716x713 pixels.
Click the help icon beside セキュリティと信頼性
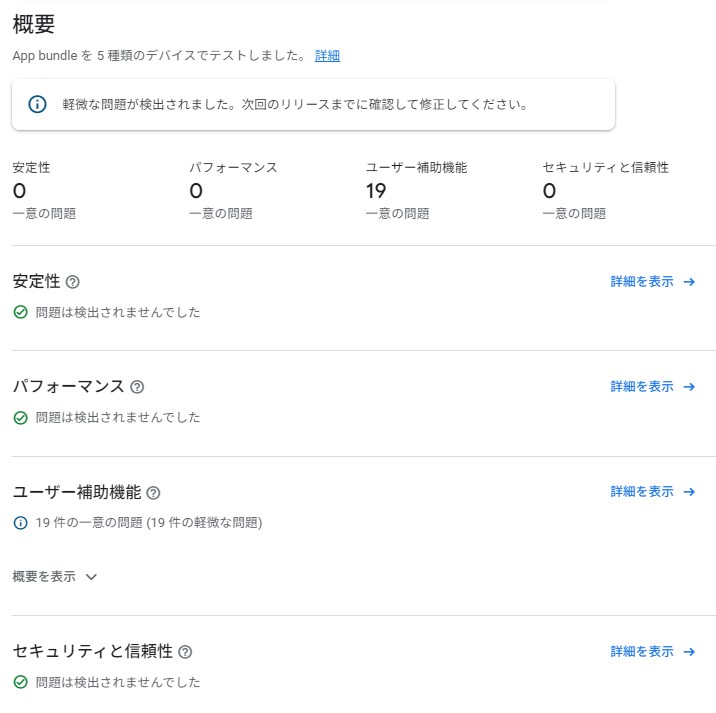pos(185,652)
